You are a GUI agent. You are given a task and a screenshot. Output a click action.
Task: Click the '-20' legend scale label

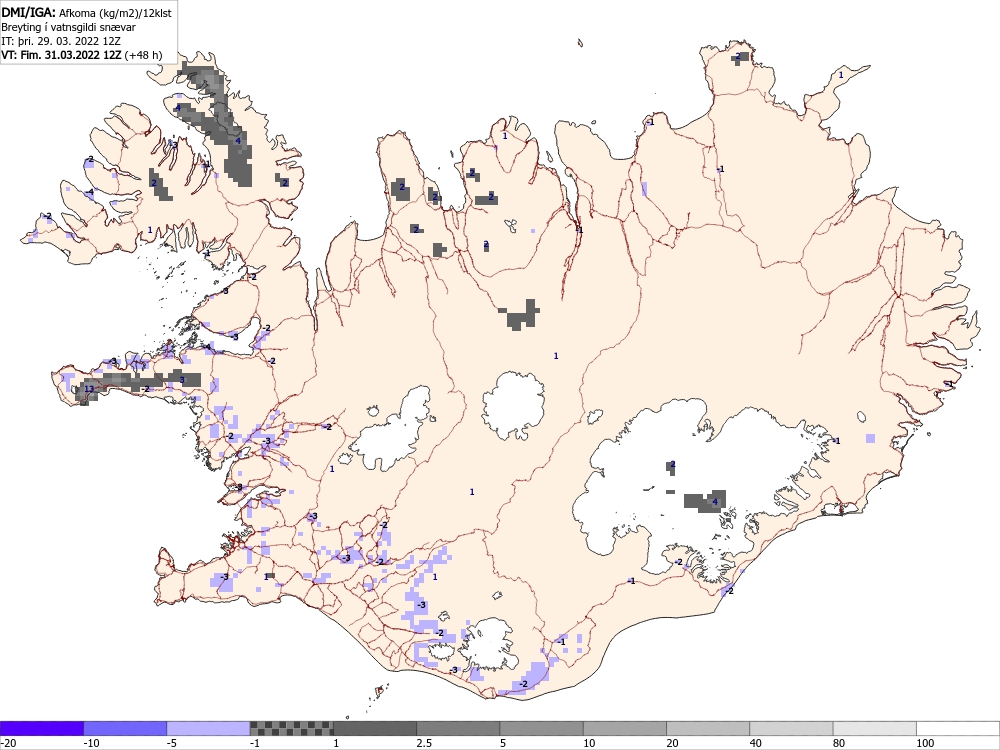coord(8,743)
